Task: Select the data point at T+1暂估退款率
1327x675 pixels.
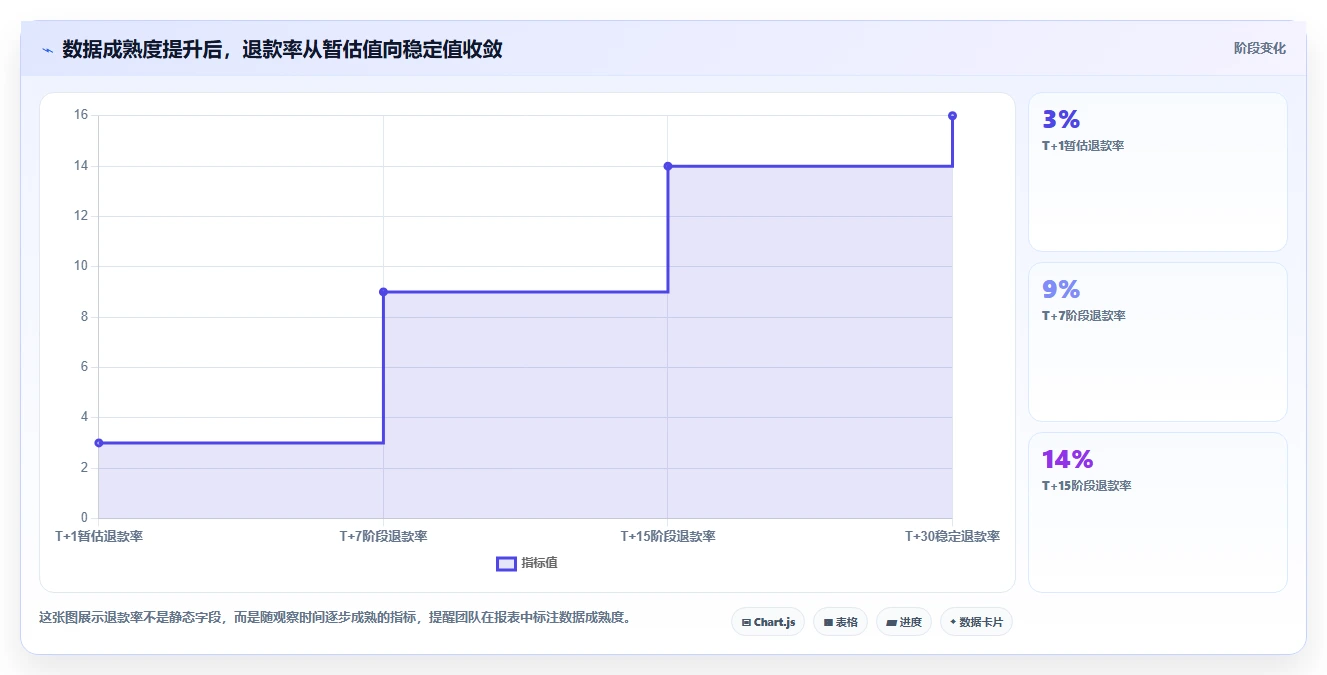Action: click(99, 443)
